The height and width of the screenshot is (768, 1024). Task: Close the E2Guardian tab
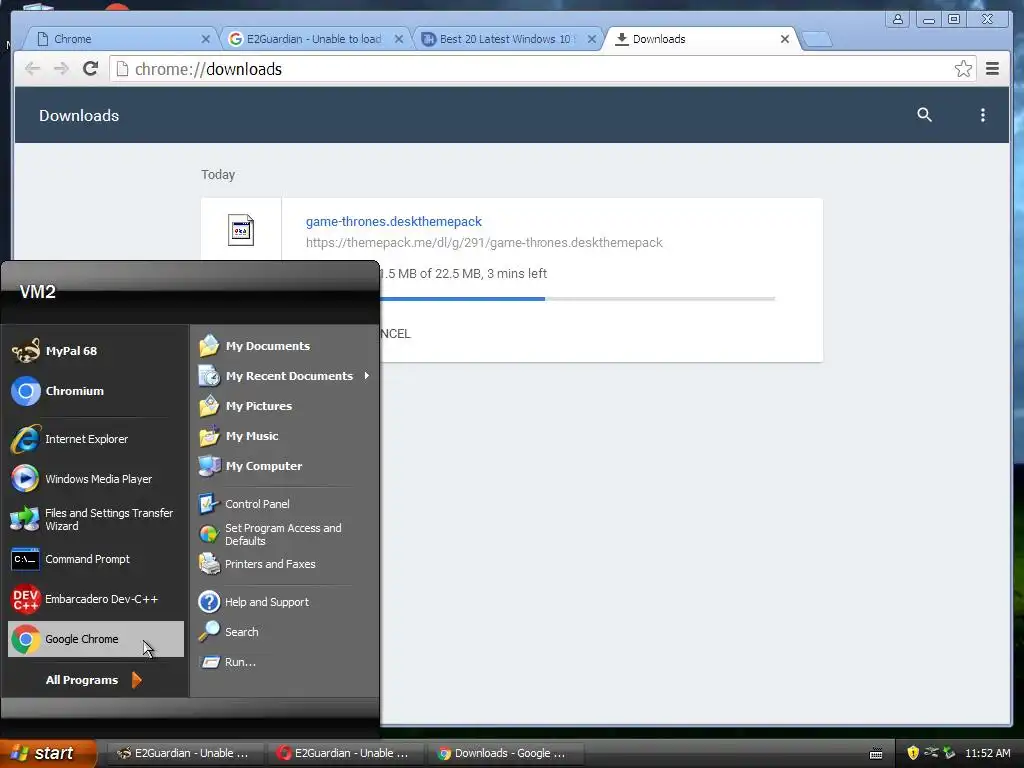click(398, 39)
